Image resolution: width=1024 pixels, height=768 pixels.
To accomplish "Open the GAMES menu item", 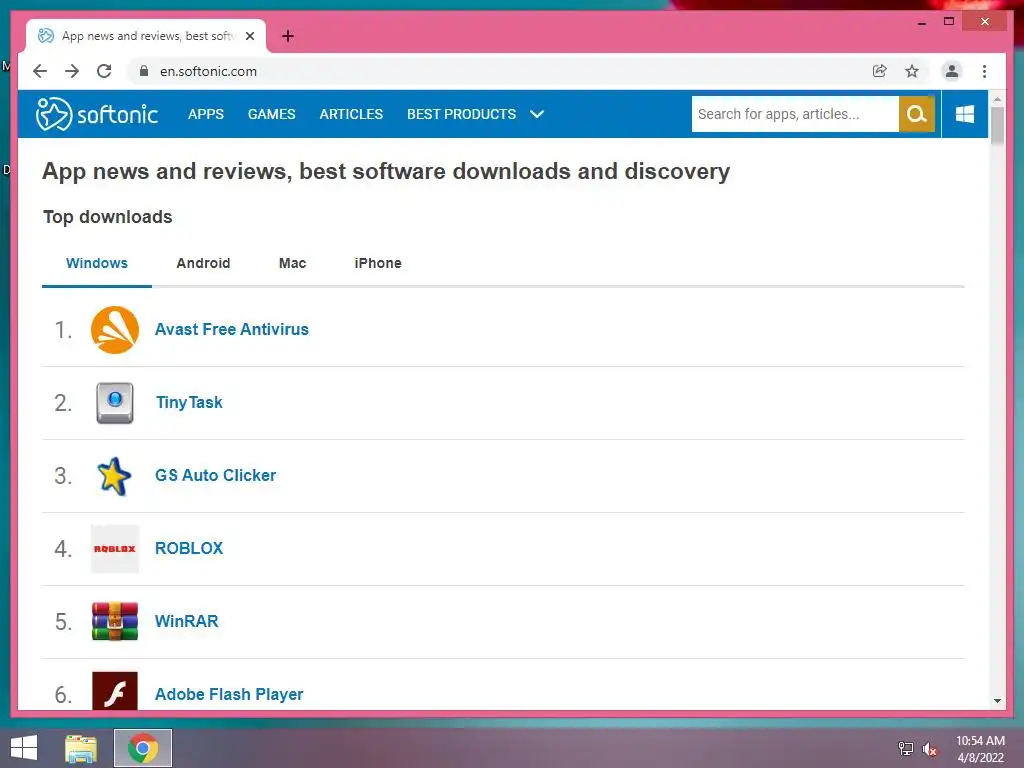I will pyautogui.click(x=272, y=114).
